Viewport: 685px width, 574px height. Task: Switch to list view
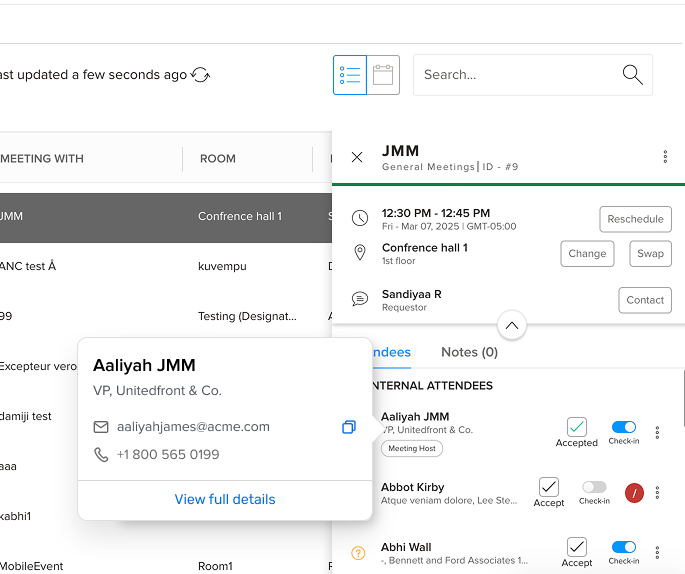tap(350, 75)
